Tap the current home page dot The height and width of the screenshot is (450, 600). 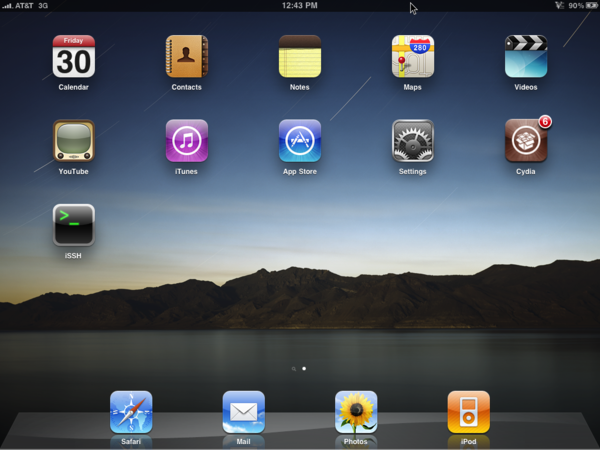coord(304,368)
